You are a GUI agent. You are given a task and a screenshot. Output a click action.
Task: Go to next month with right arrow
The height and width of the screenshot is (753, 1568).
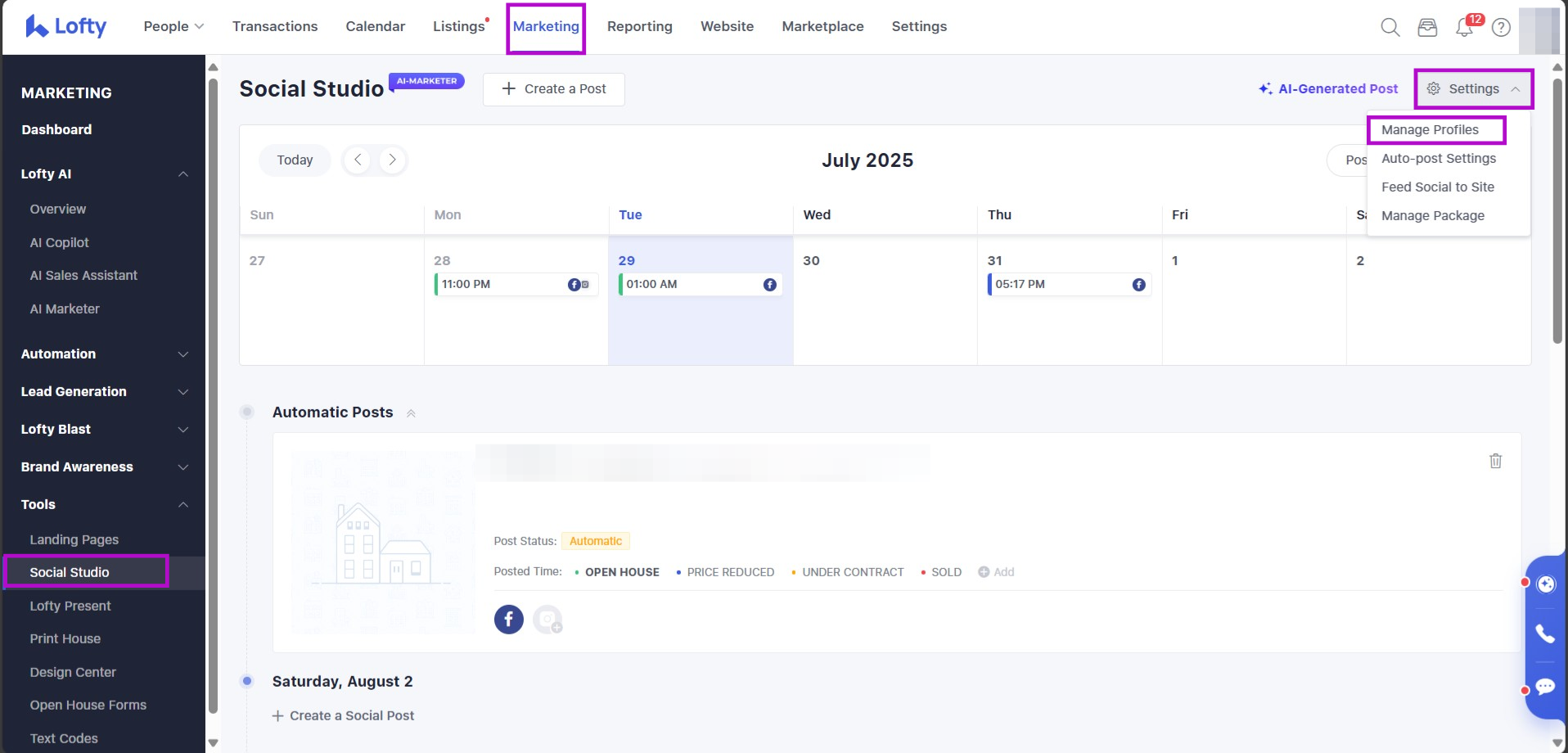click(393, 160)
